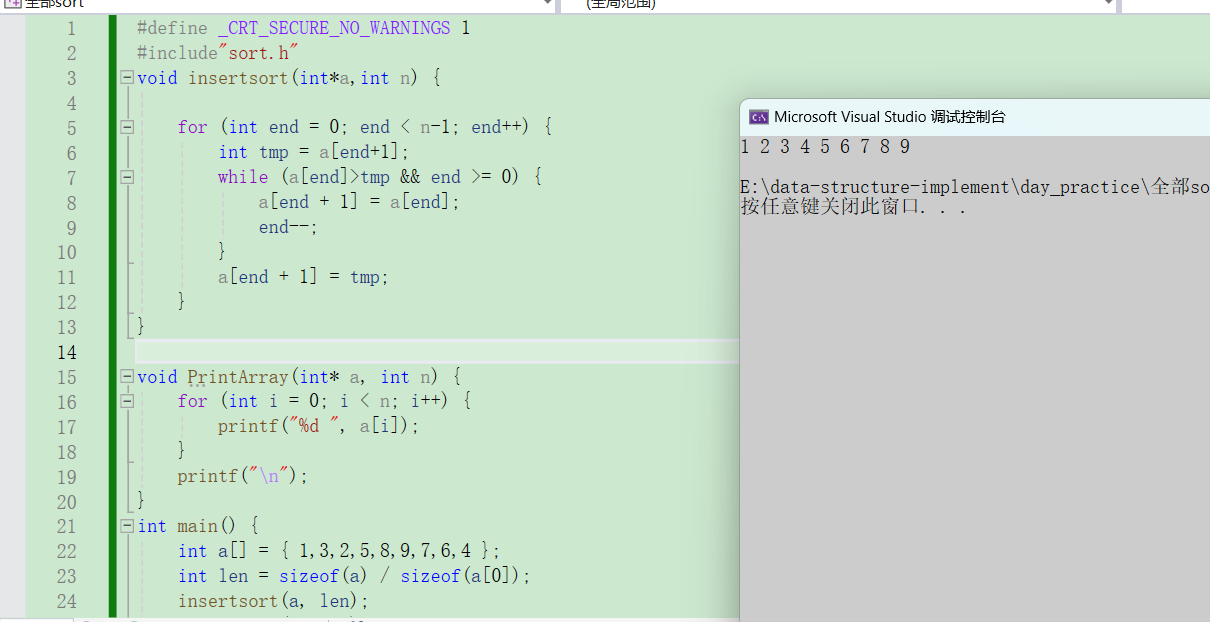Viewport: 1210px width, 622px height.
Task: Open the 全局范围 scope dropdown arrow
Action: pyautogui.click(x=1107, y=4)
